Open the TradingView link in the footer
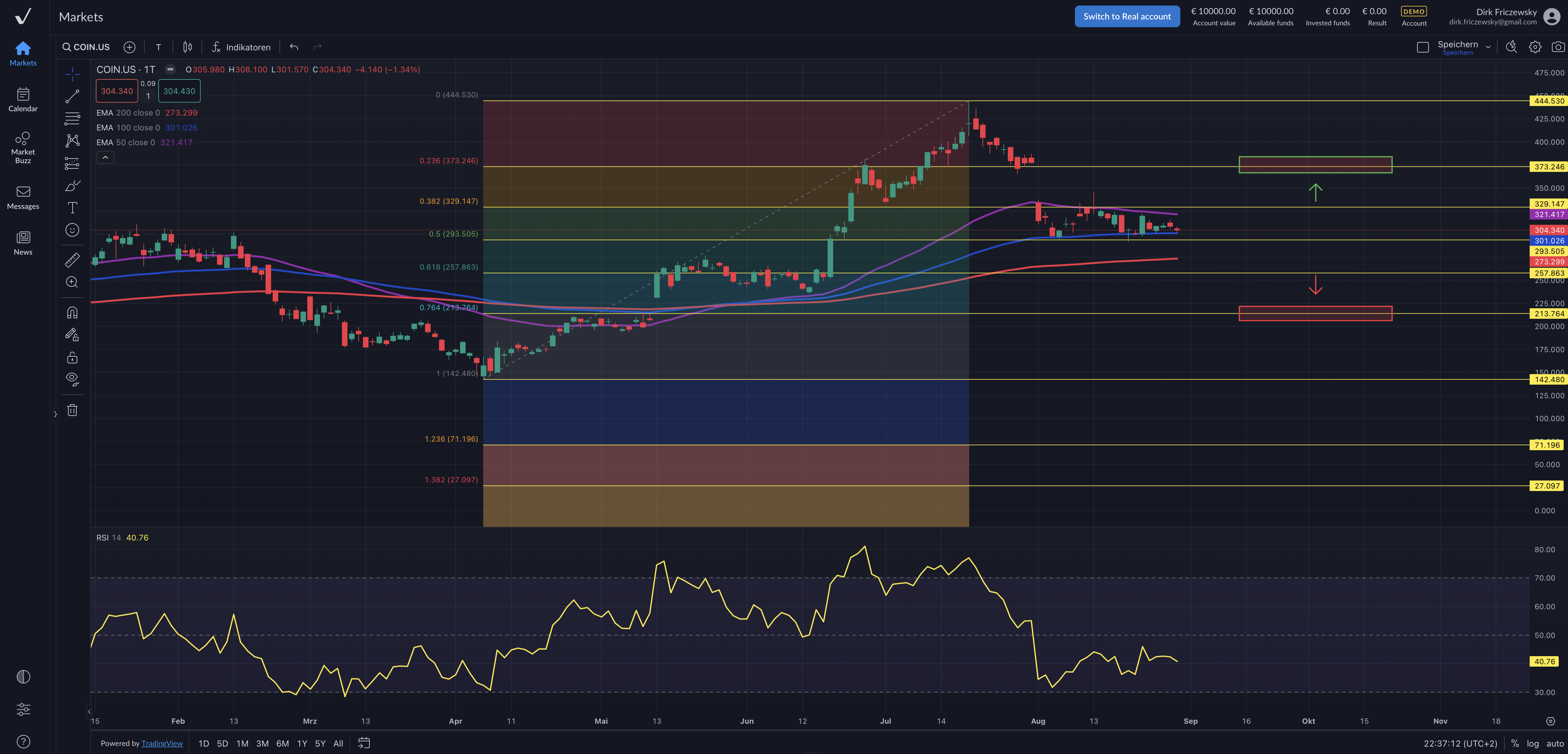 click(x=162, y=743)
